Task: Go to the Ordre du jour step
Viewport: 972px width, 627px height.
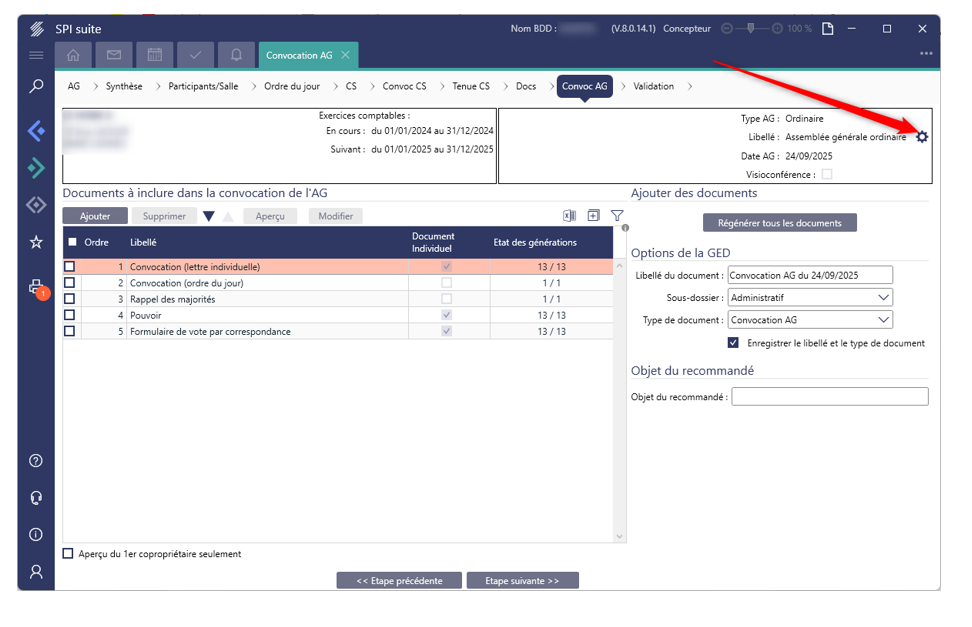Action: [x=291, y=87]
